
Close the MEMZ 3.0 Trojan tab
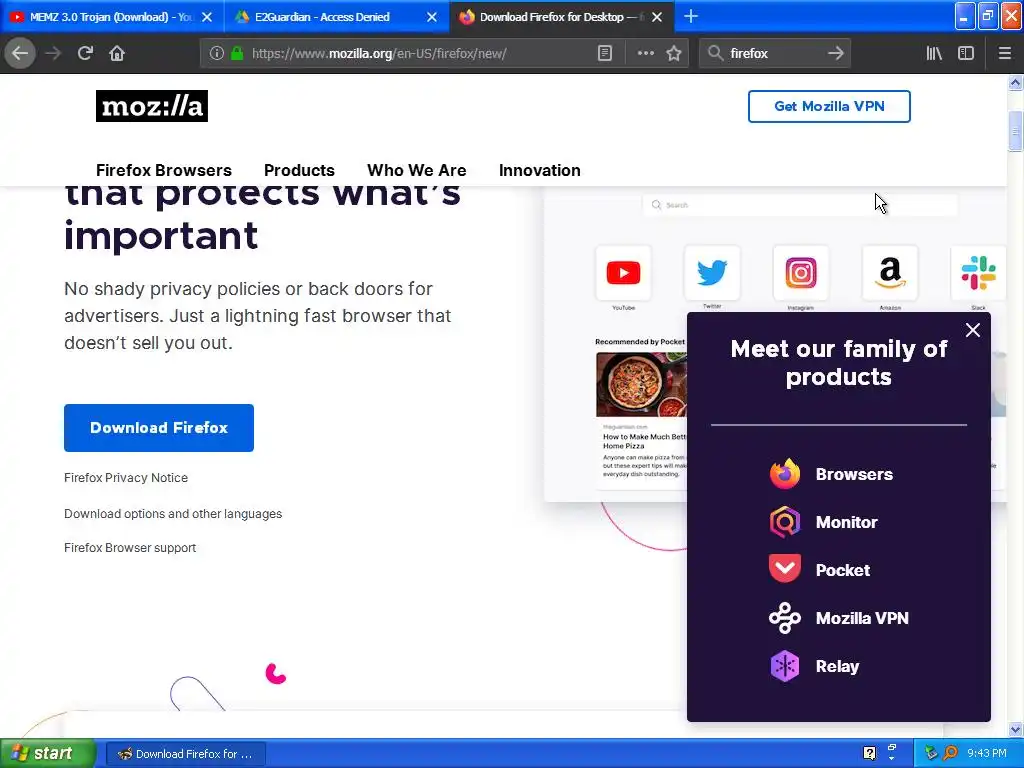(x=207, y=17)
